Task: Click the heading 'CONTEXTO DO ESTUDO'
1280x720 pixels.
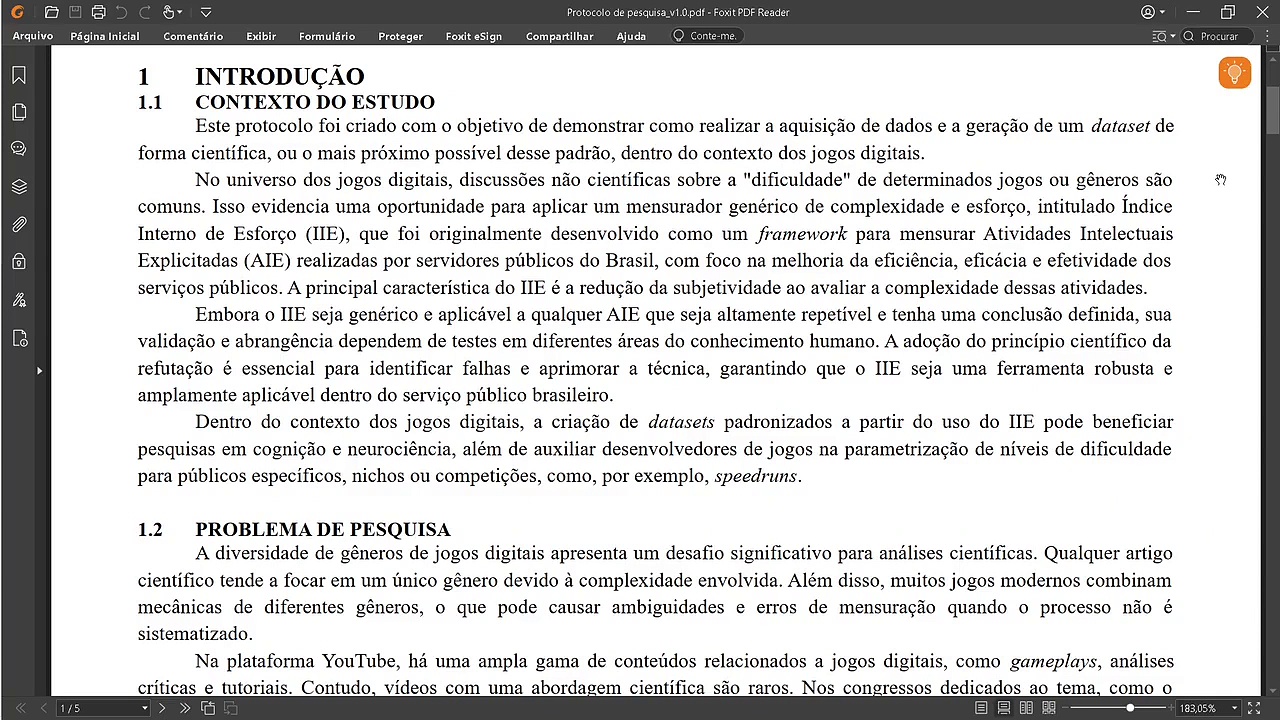Action: (315, 102)
